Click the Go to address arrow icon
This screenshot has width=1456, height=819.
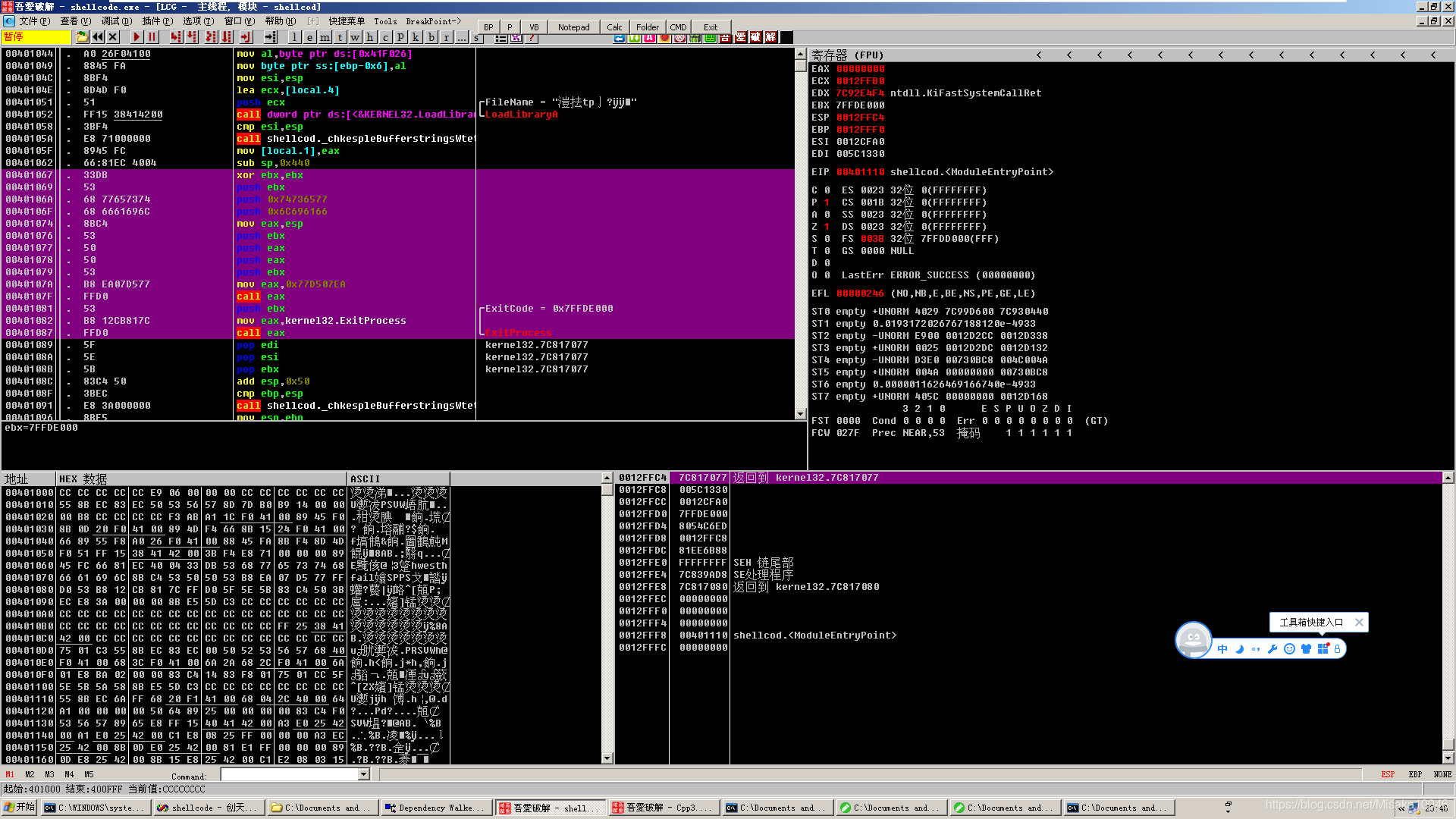pos(270,36)
